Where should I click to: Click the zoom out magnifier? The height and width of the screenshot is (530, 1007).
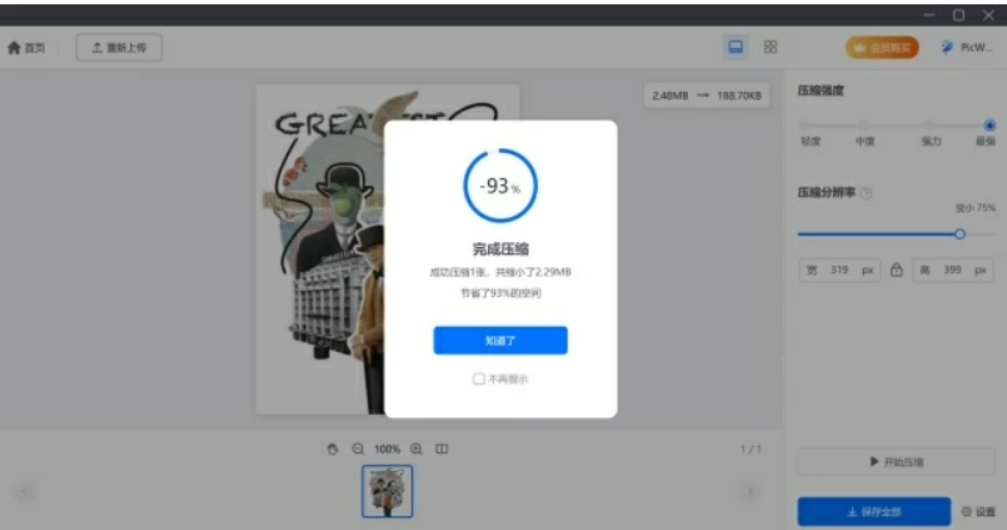358,449
